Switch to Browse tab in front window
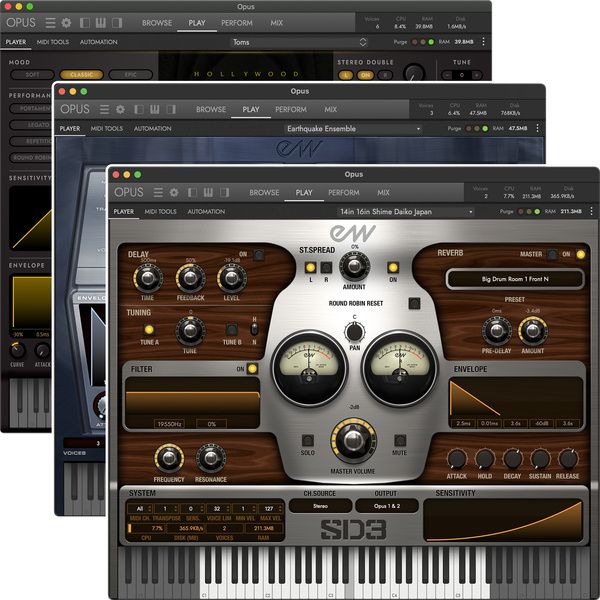Screen dimensions: 600x600 pos(264,192)
